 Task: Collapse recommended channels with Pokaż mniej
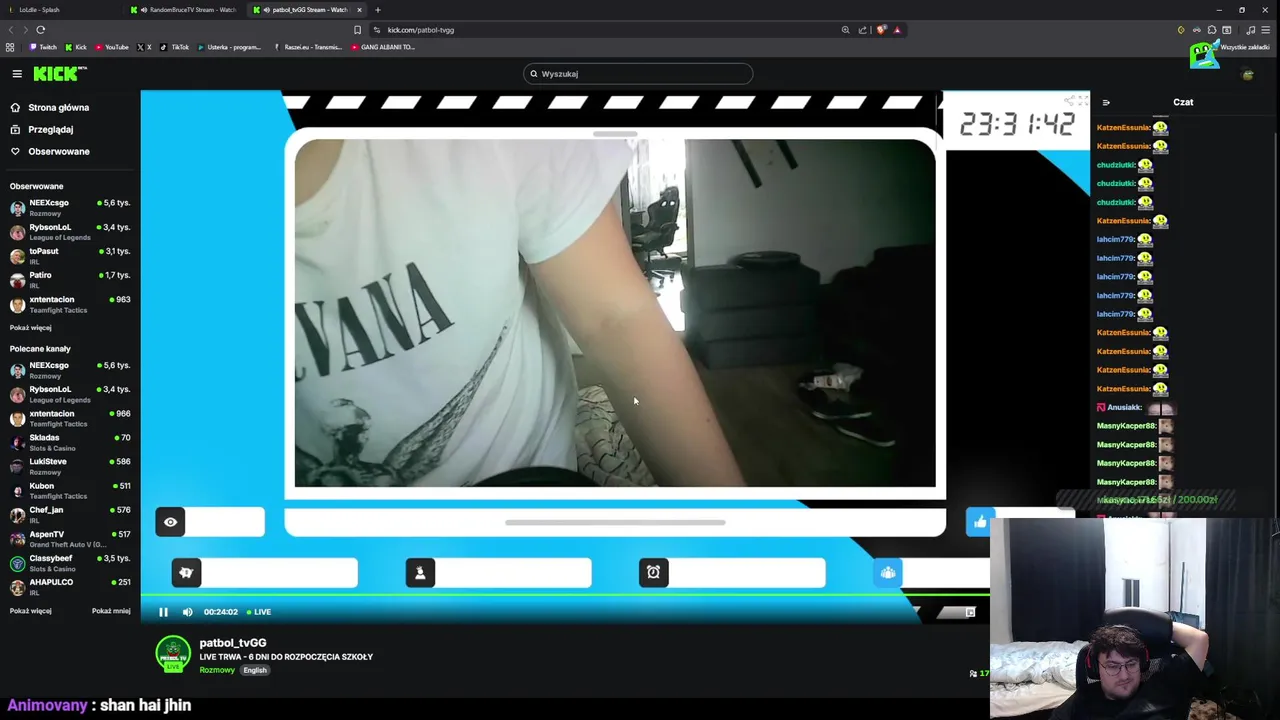(x=111, y=611)
